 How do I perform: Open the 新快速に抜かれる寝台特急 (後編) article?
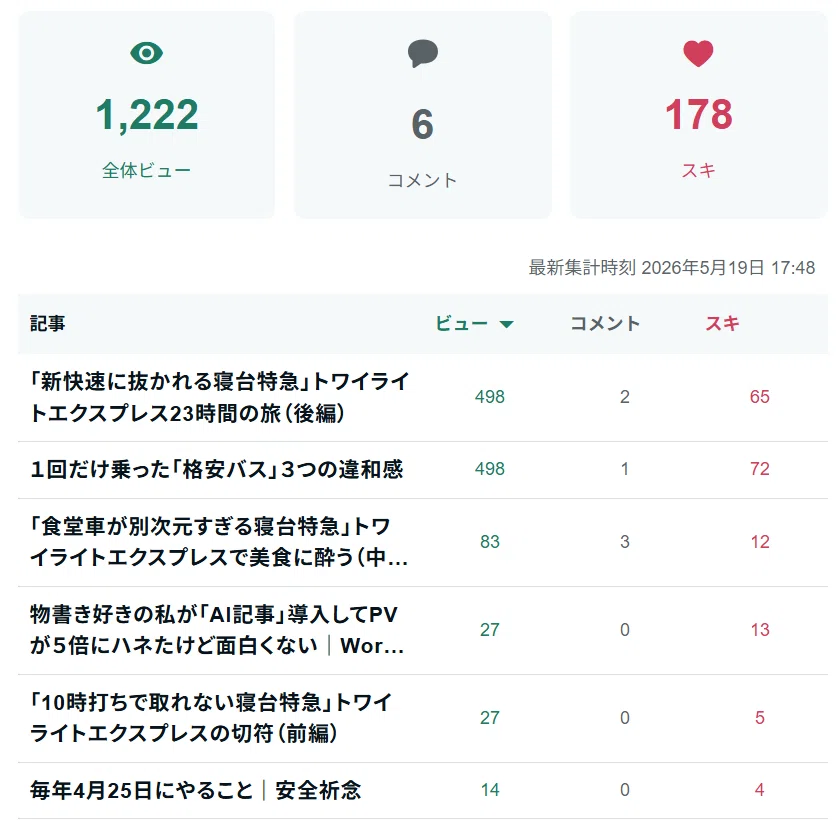(x=219, y=397)
